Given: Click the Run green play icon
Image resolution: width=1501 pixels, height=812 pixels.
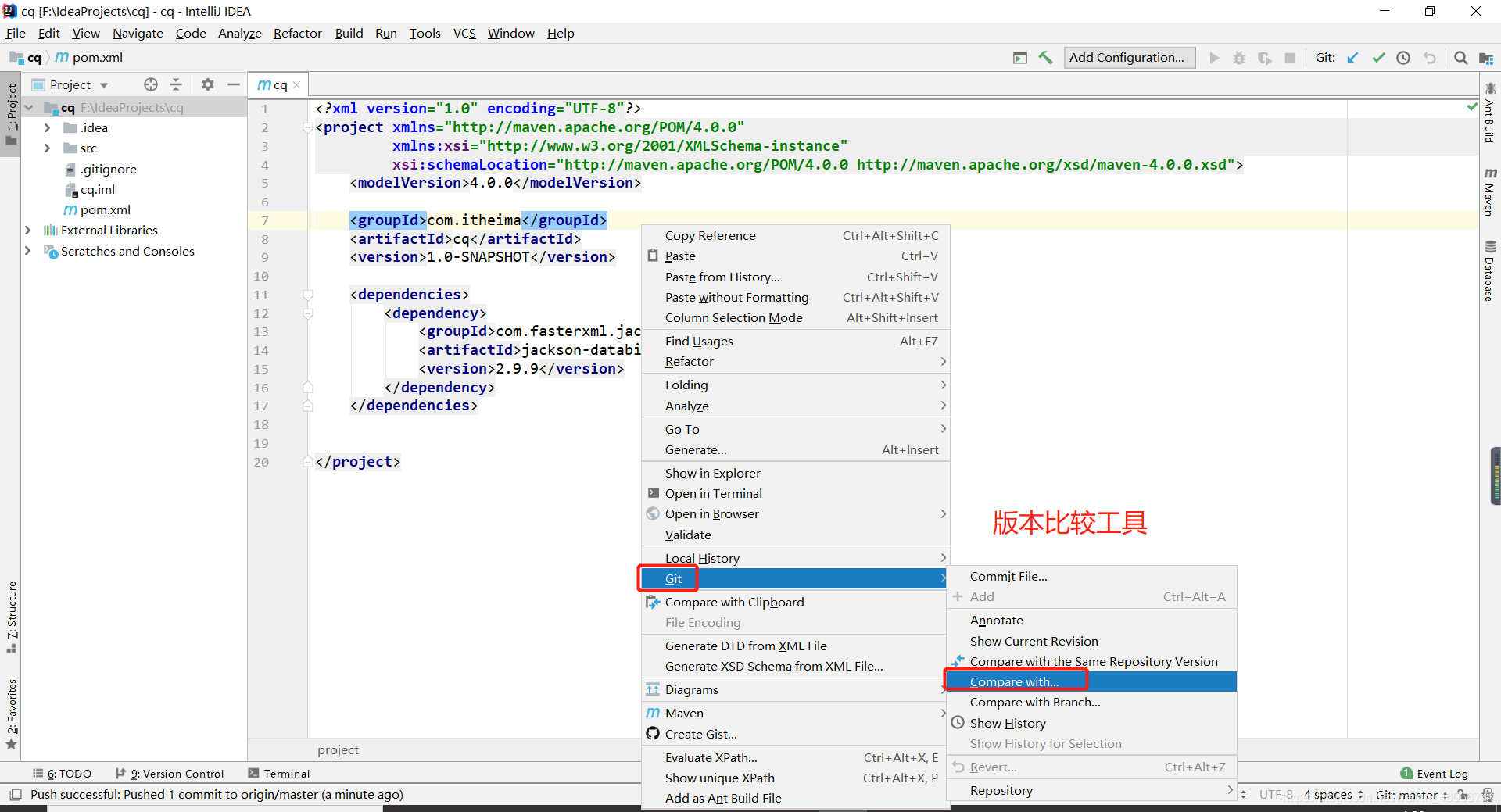Looking at the screenshot, I should [1214, 58].
